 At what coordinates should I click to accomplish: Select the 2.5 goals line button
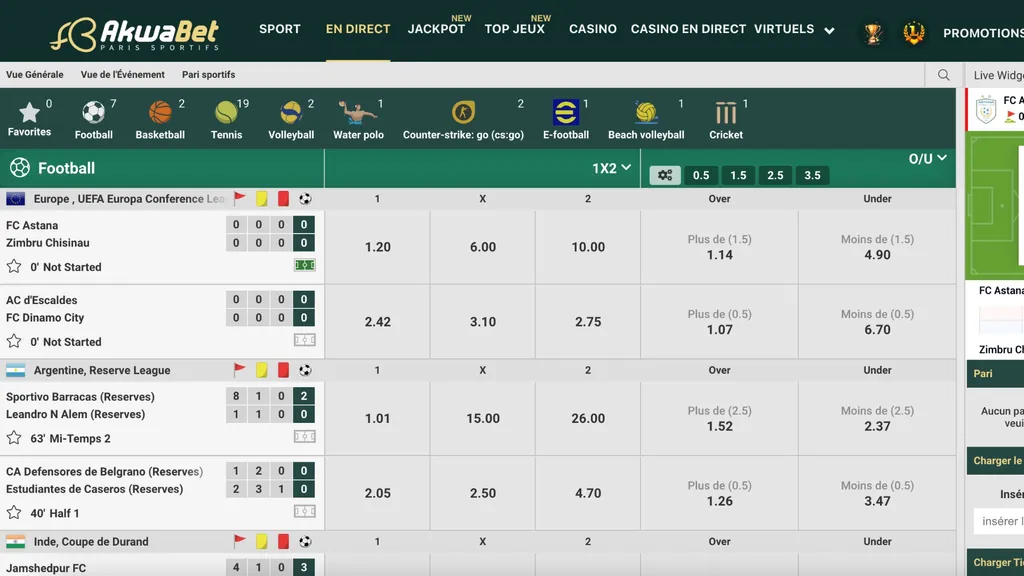(x=775, y=175)
